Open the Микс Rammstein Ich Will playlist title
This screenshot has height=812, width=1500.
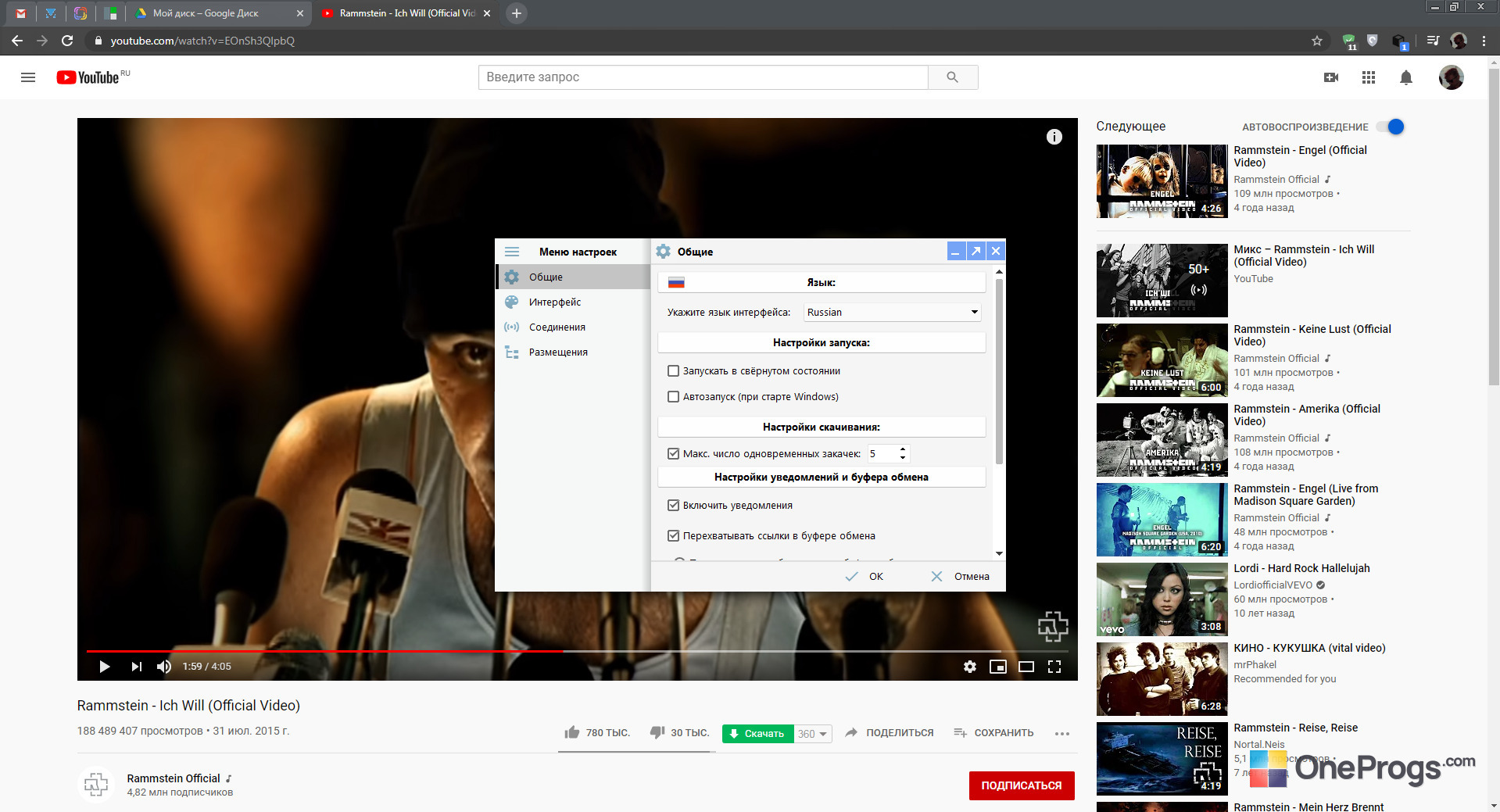point(1304,256)
